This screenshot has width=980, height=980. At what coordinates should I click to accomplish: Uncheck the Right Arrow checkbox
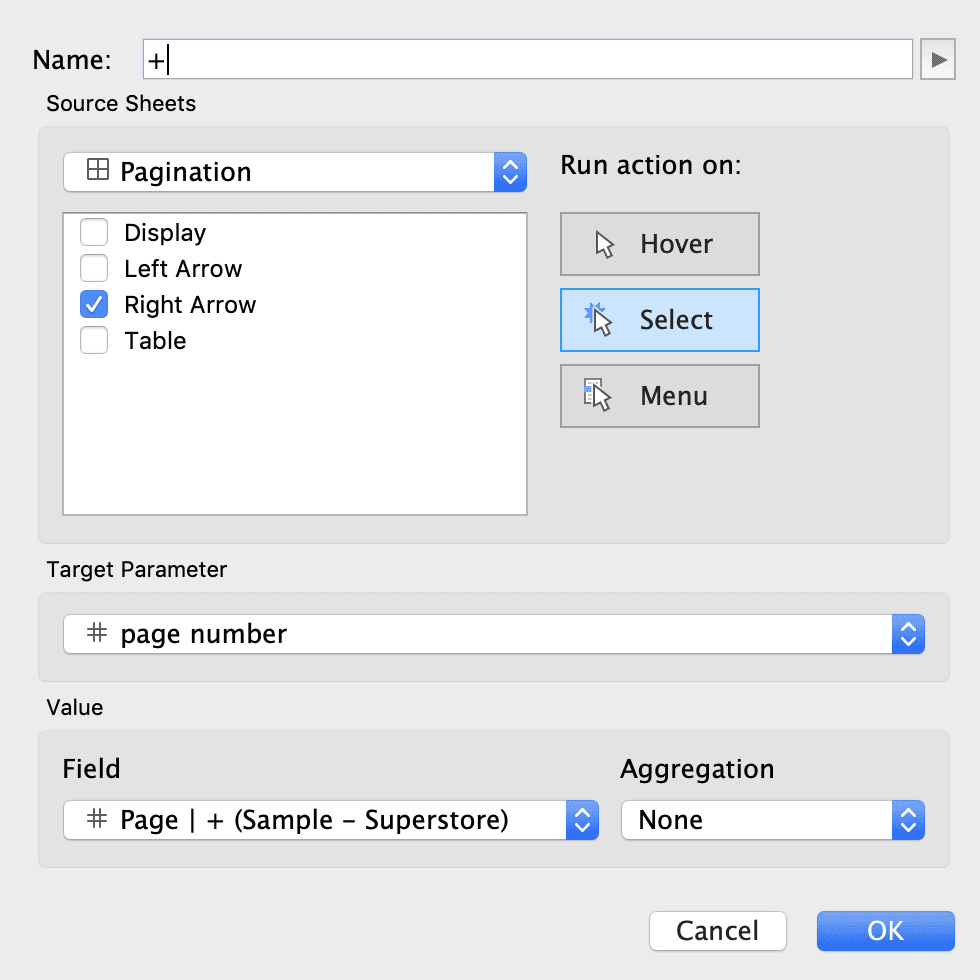click(x=93, y=304)
